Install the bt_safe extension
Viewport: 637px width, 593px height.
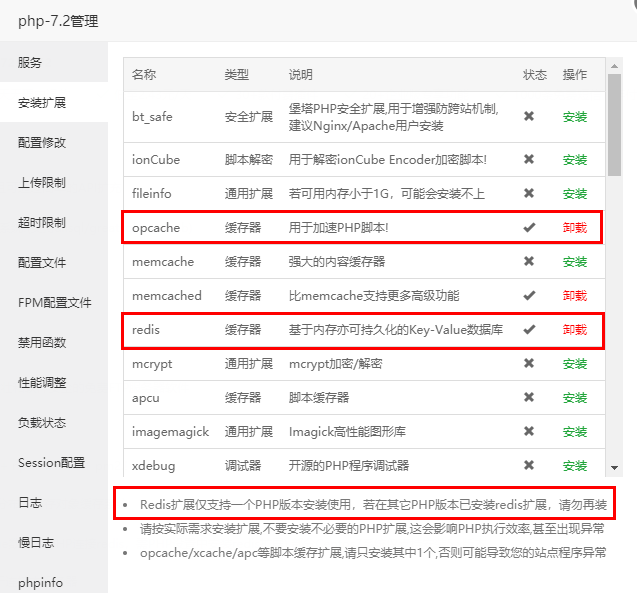point(575,117)
